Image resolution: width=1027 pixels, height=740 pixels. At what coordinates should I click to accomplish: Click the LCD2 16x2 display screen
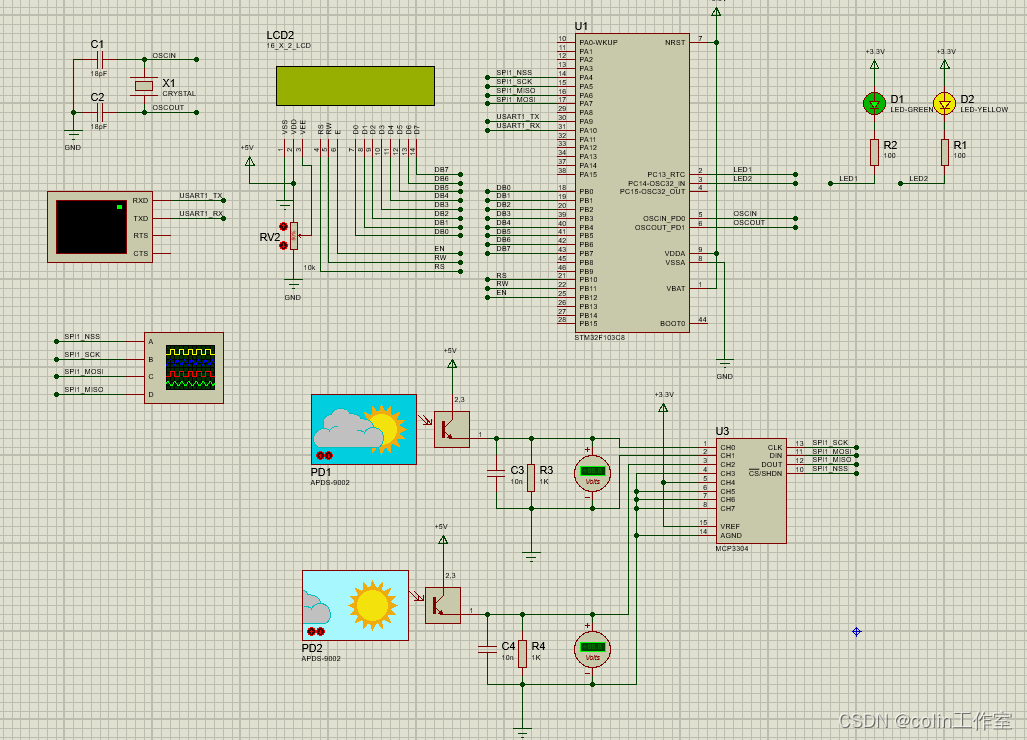tap(355, 85)
